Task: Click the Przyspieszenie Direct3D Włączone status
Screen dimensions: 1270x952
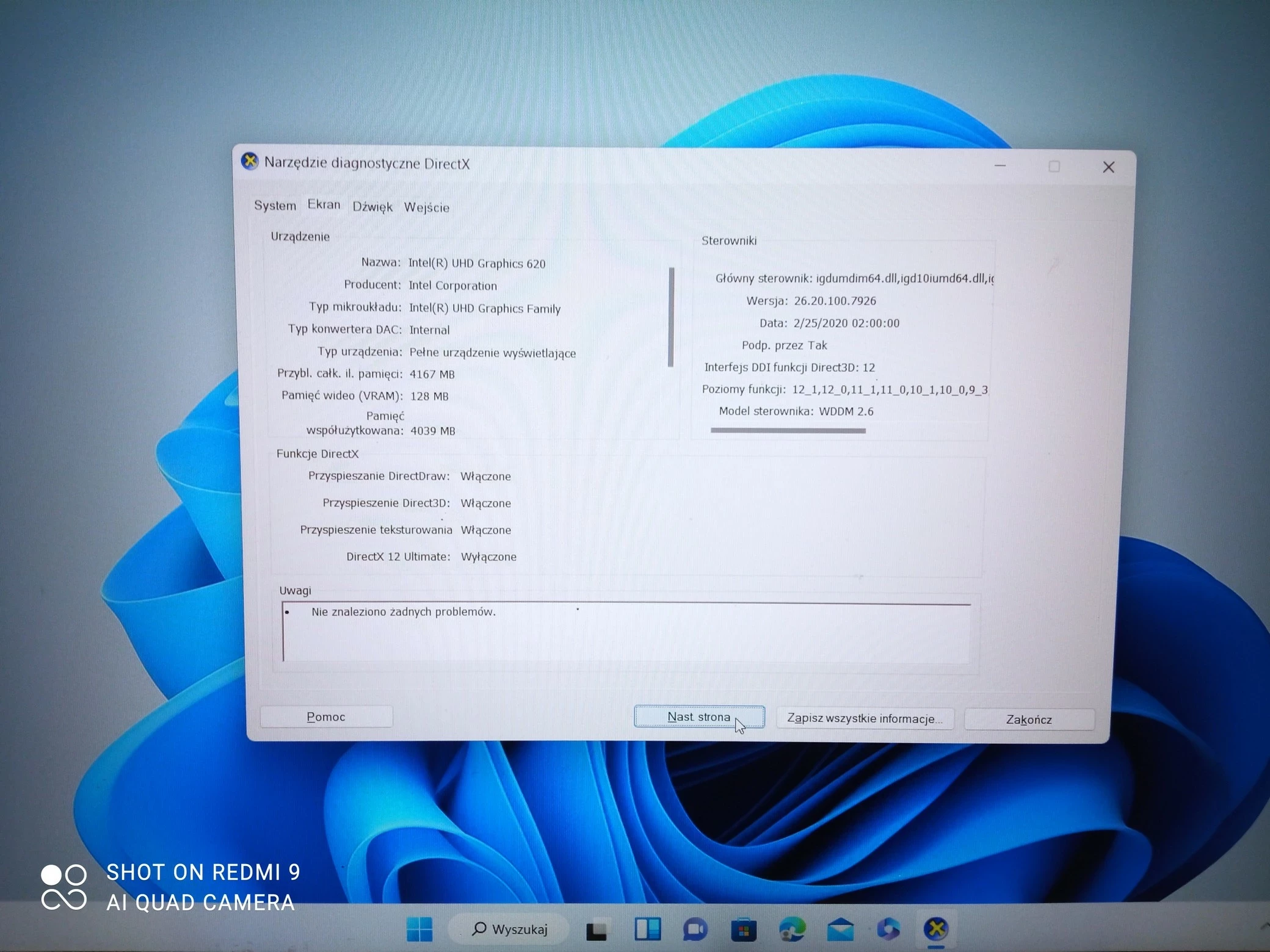Action: point(485,503)
